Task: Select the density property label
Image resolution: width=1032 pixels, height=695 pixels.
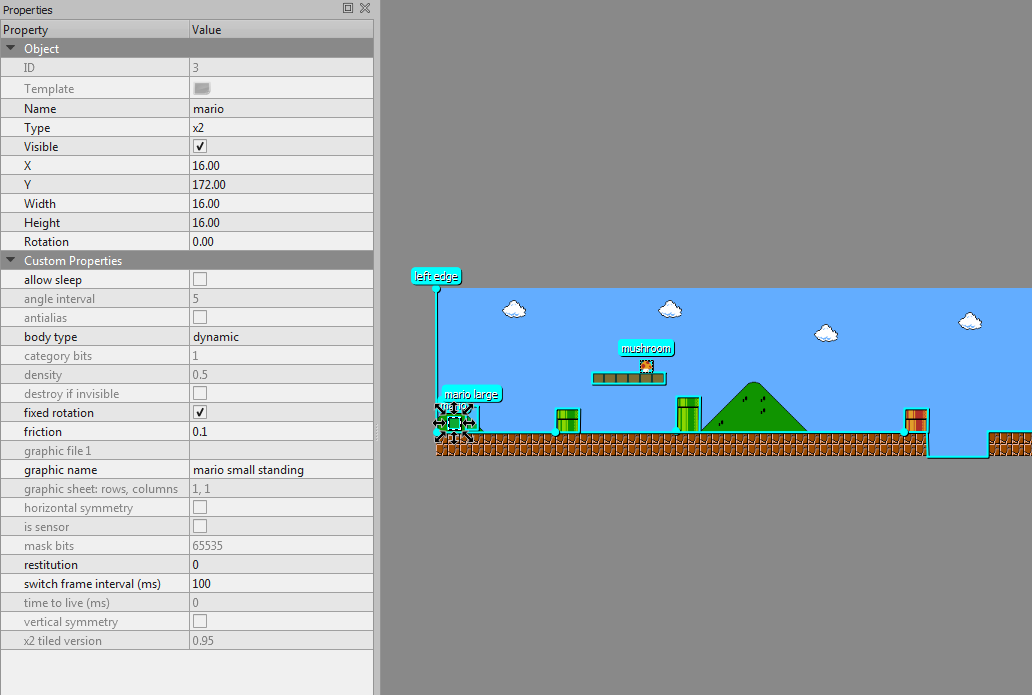Action: click(x=43, y=375)
